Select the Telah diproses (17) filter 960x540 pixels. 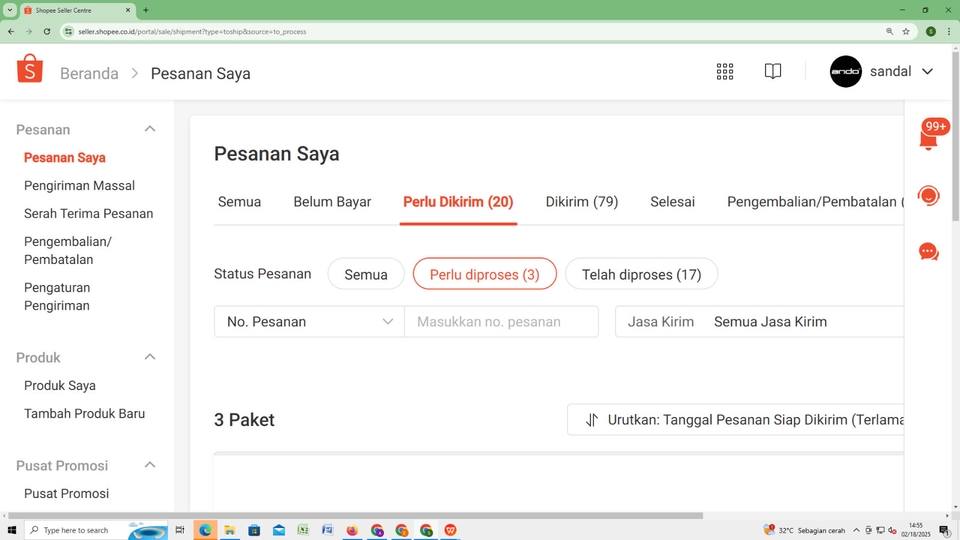pyautogui.click(x=642, y=274)
